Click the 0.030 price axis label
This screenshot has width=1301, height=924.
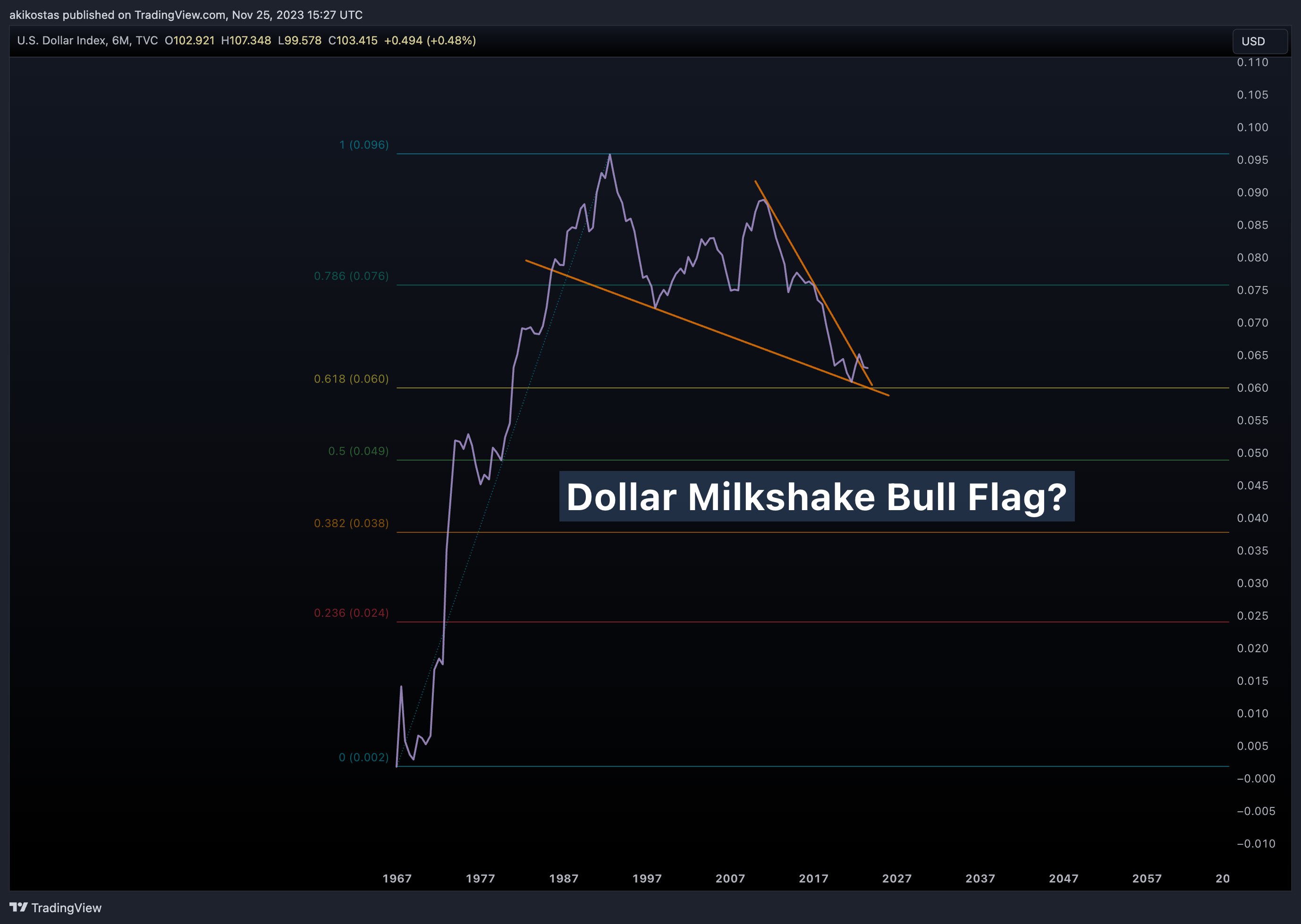(1253, 583)
